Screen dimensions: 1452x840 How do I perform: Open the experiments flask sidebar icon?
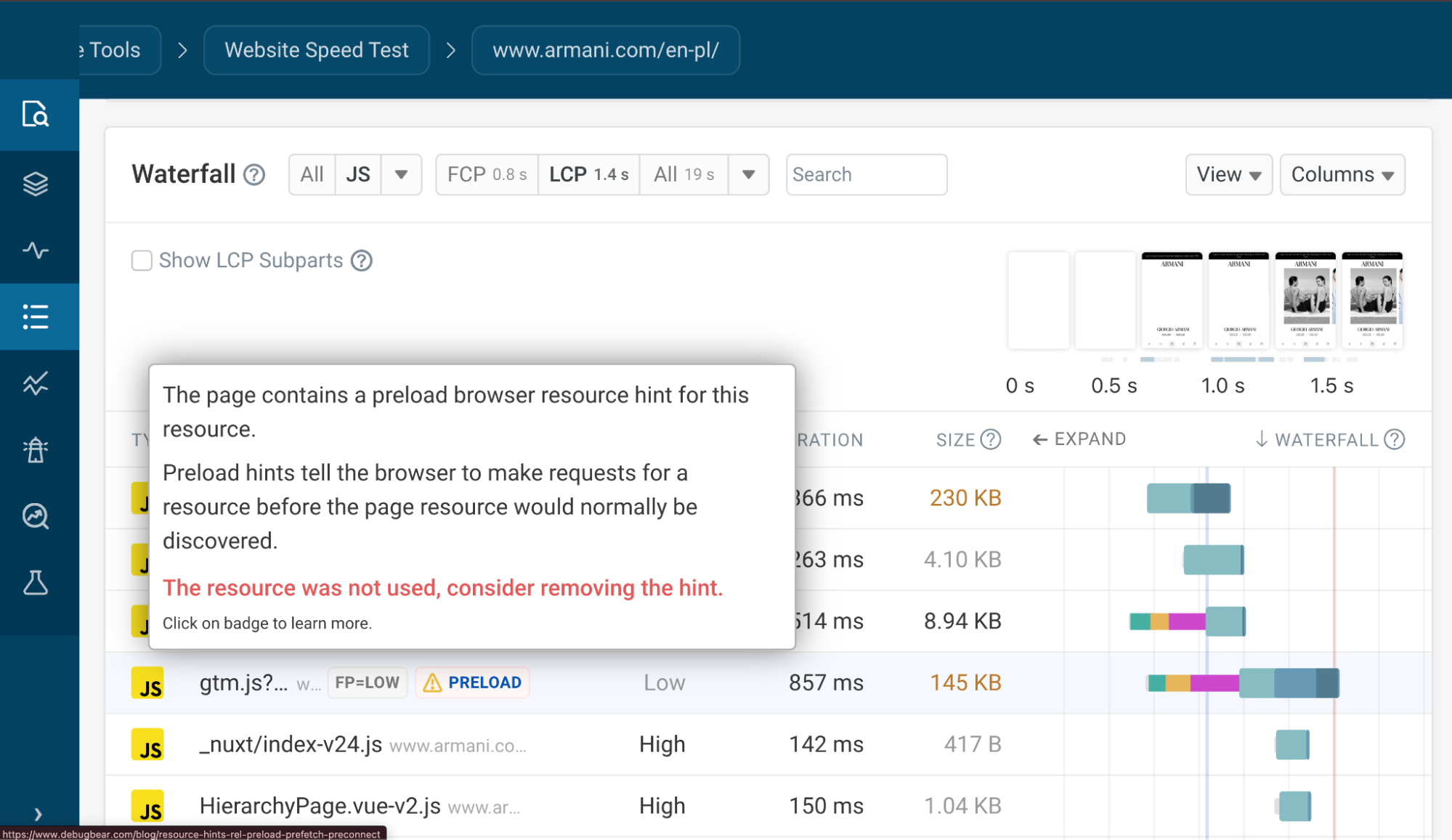(x=35, y=582)
